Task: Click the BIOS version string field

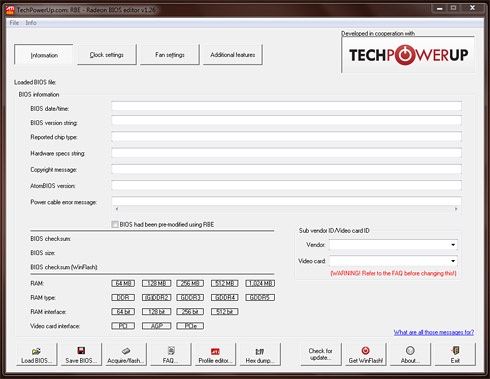Action: [287, 121]
